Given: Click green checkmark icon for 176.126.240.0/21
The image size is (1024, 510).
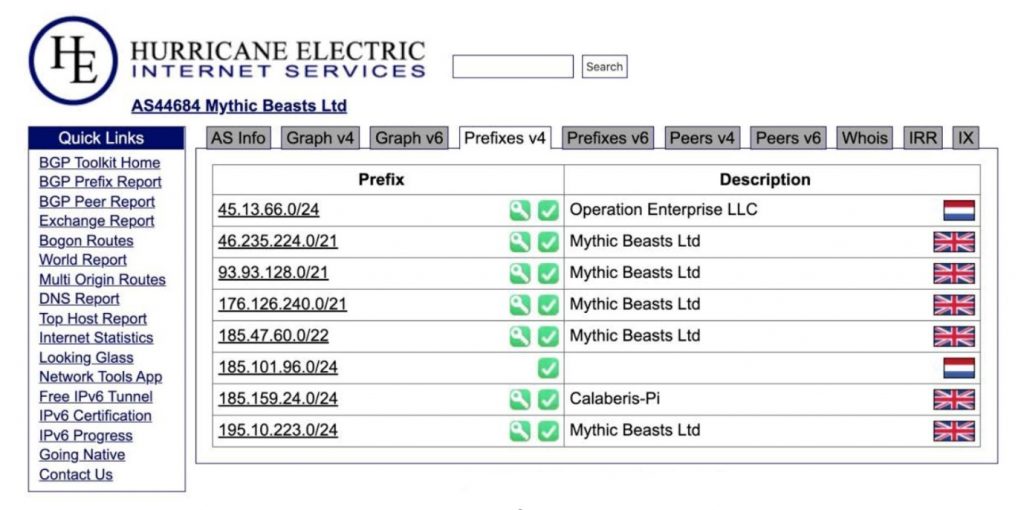Looking at the screenshot, I should pos(548,304).
